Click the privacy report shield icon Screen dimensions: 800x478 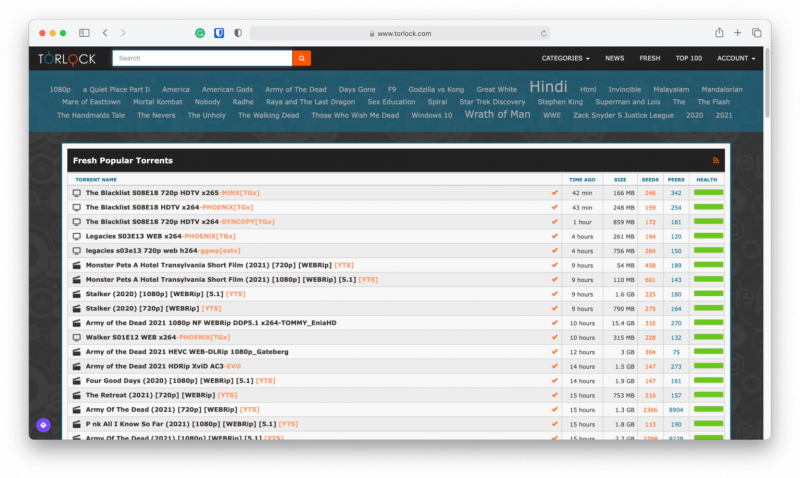[x=238, y=33]
